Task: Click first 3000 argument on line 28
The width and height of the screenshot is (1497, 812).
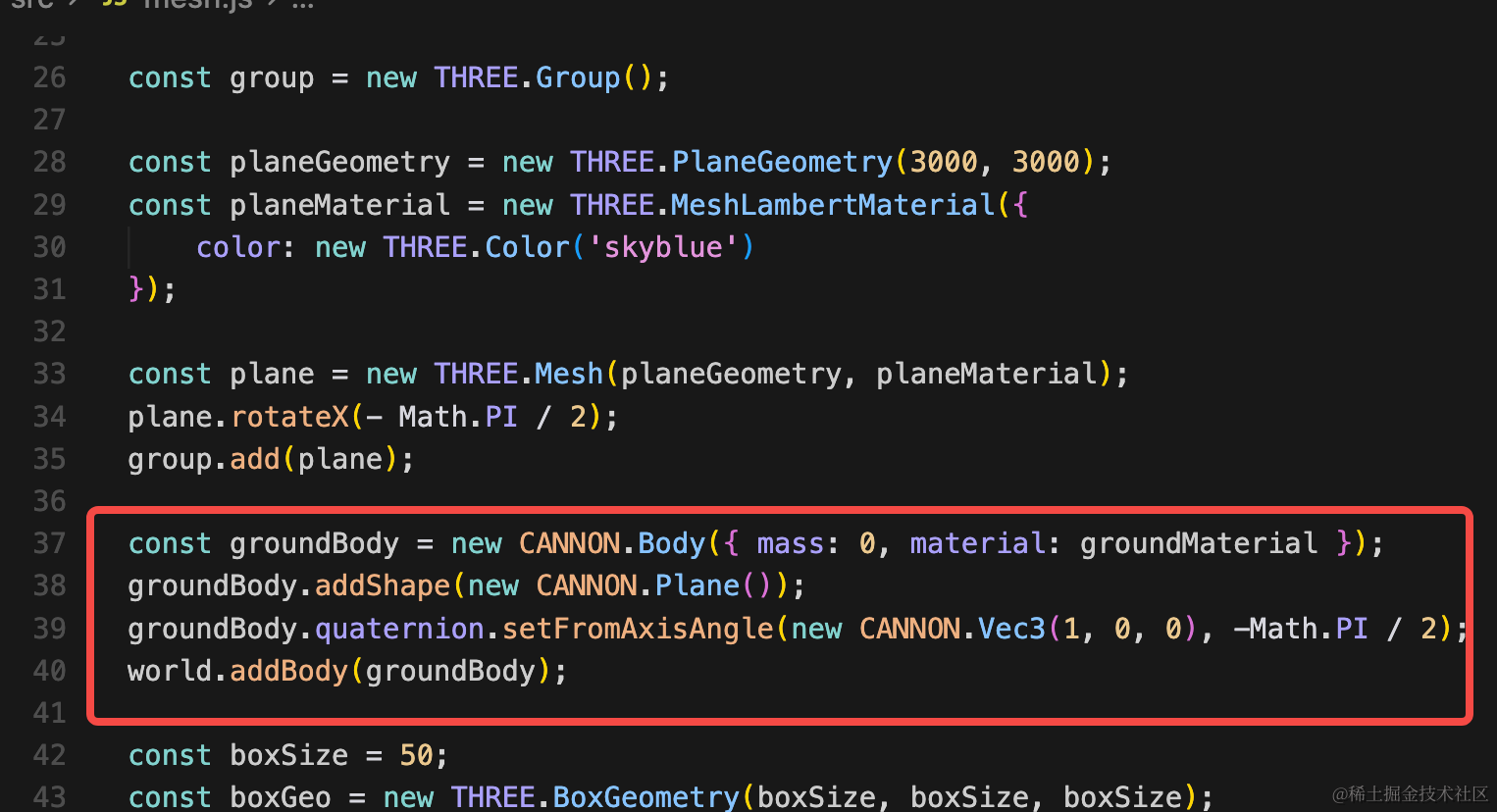Action: pyautogui.click(x=944, y=162)
